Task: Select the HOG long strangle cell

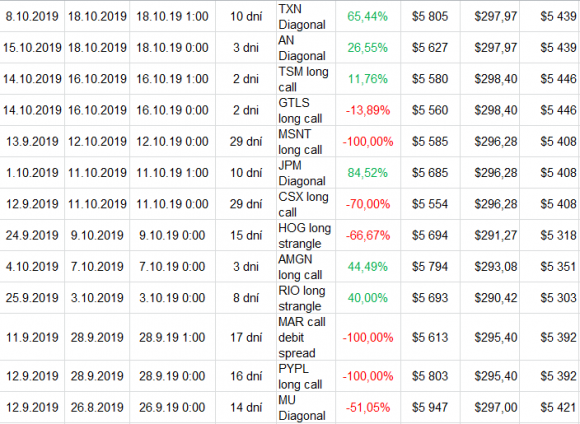Action: click(306, 235)
